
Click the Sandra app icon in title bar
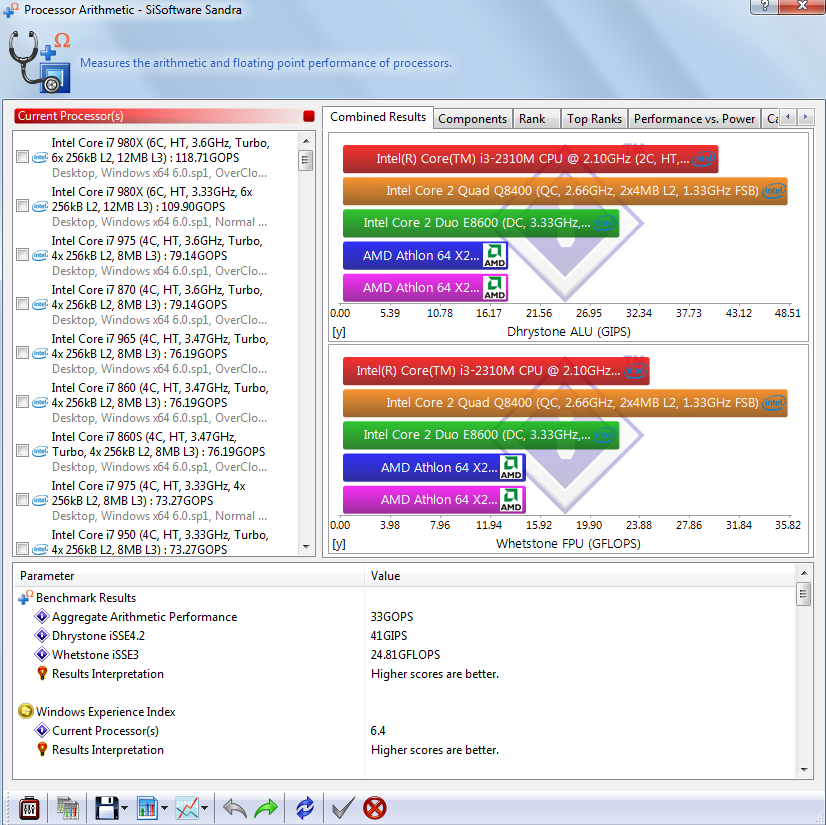pyautogui.click(x=11, y=9)
